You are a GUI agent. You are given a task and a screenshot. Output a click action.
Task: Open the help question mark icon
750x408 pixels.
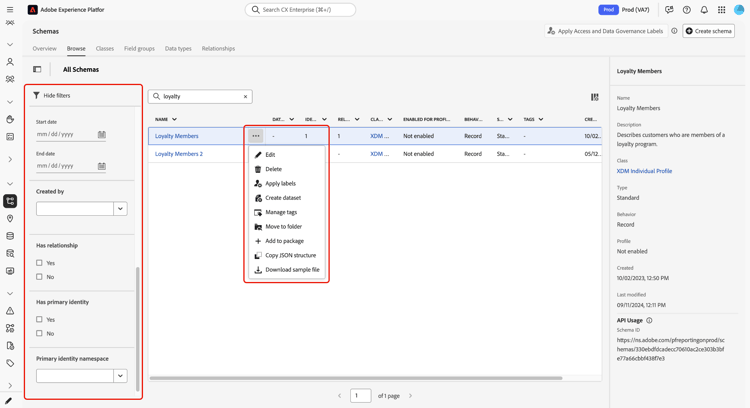(x=687, y=10)
